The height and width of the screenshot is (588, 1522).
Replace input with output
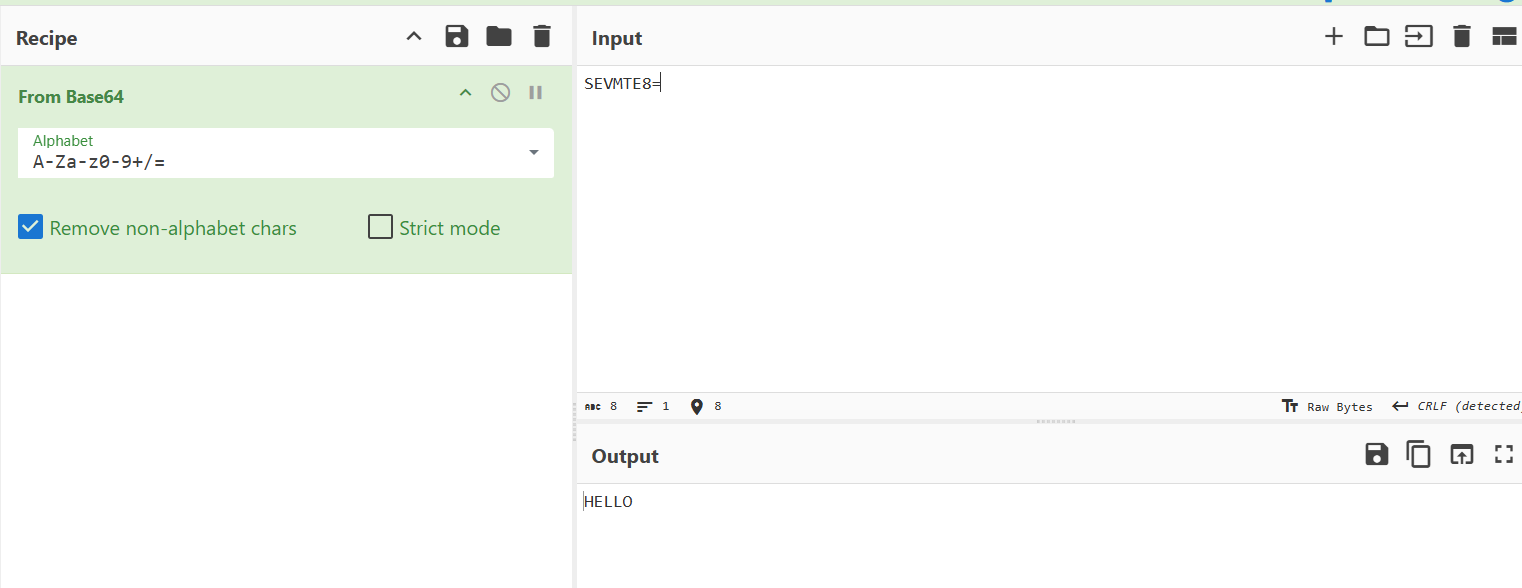(1462, 455)
